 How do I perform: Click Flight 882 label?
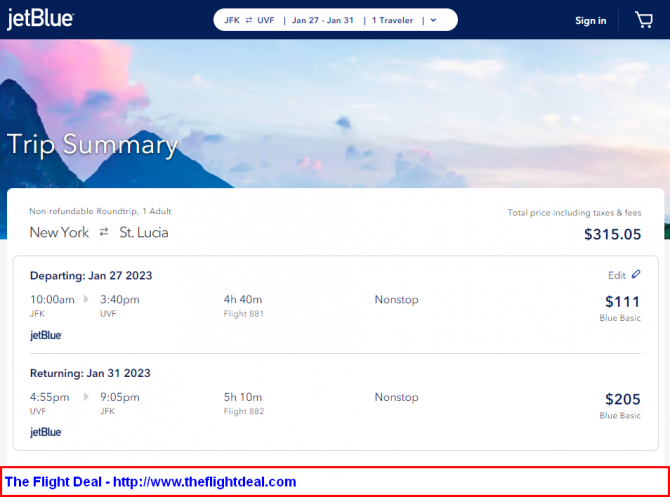tap(244, 411)
